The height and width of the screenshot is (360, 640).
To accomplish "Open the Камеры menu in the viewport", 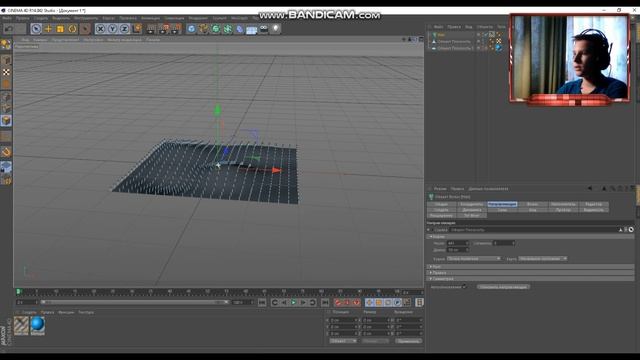I will click(x=40, y=40).
